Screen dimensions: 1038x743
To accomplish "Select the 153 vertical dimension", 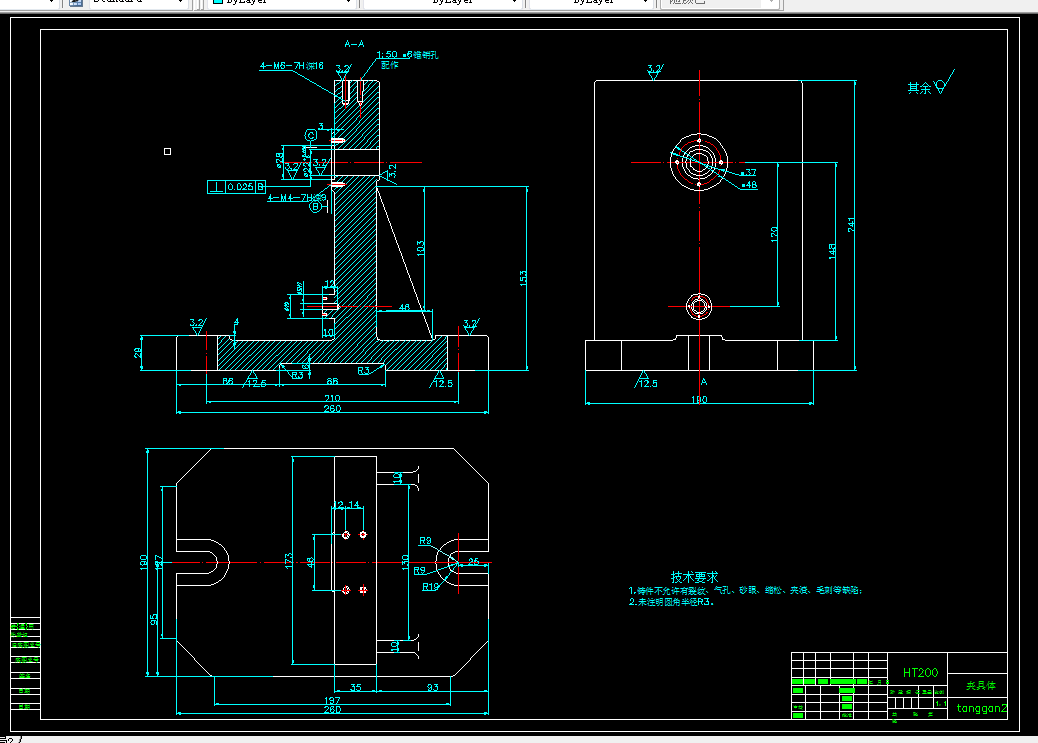I will (523, 278).
